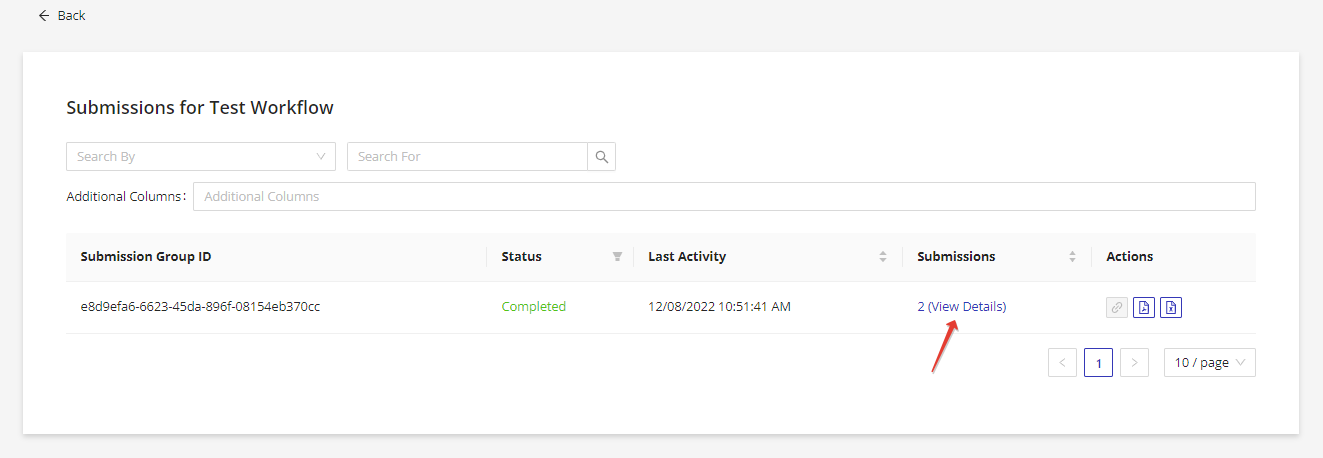Open the Search By dropdown
This screenshot has width=1323, height=458.
coord(201,157)
